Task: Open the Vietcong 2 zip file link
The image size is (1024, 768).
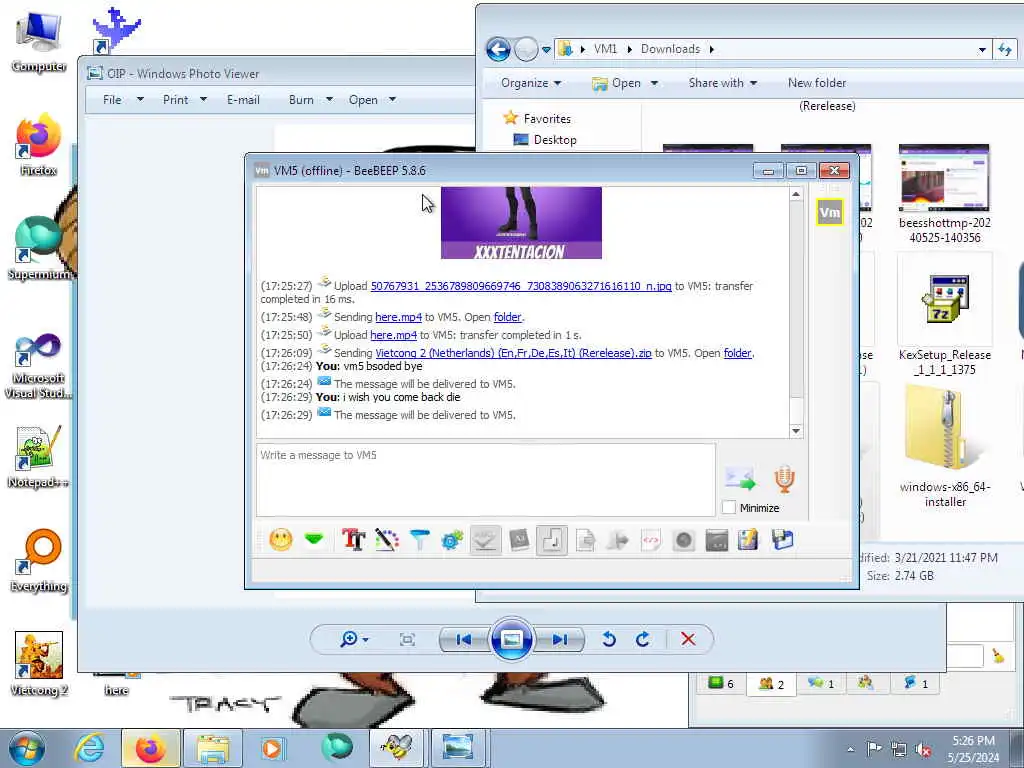Action: pos(513,353)
